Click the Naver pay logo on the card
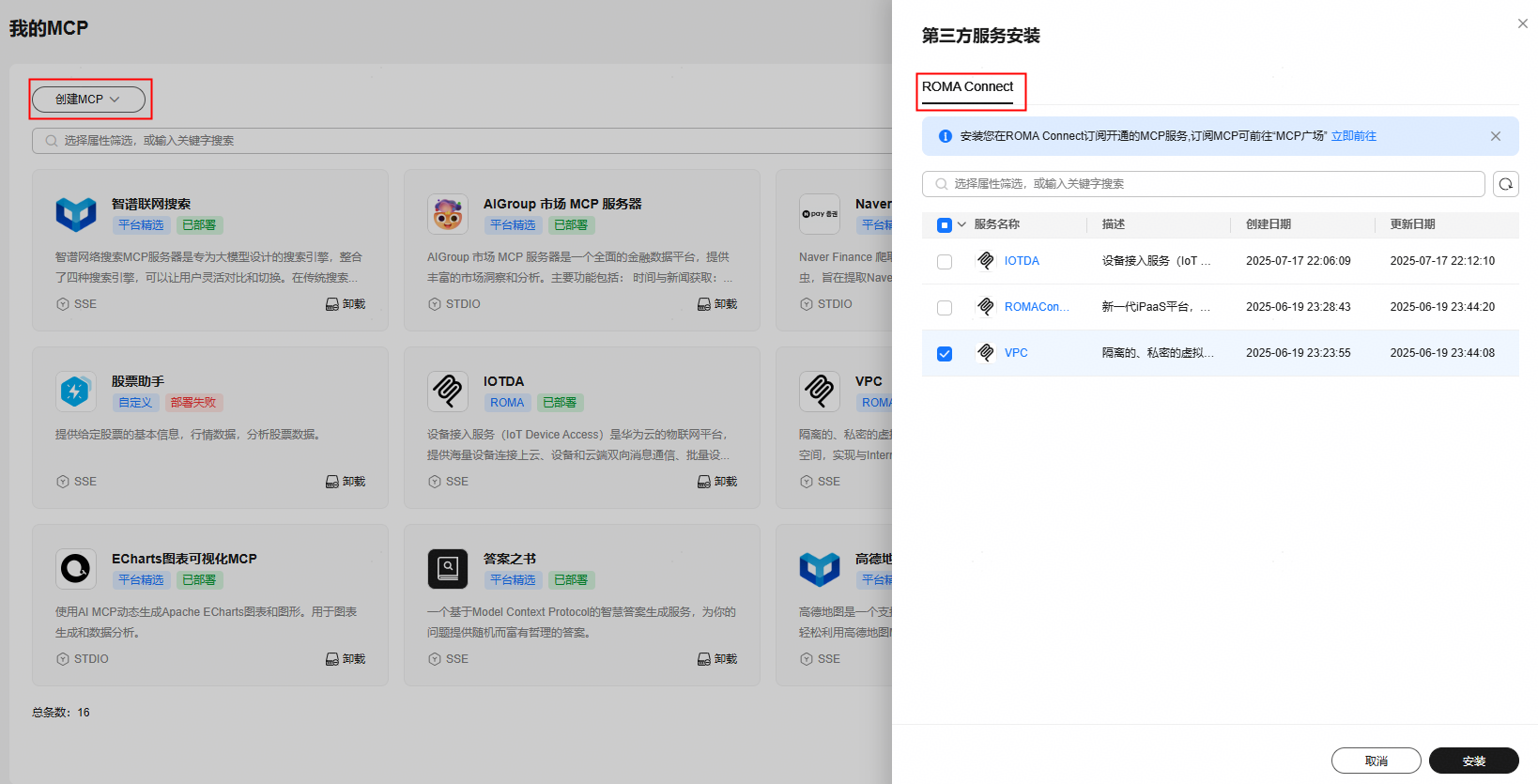 (820, 214)
